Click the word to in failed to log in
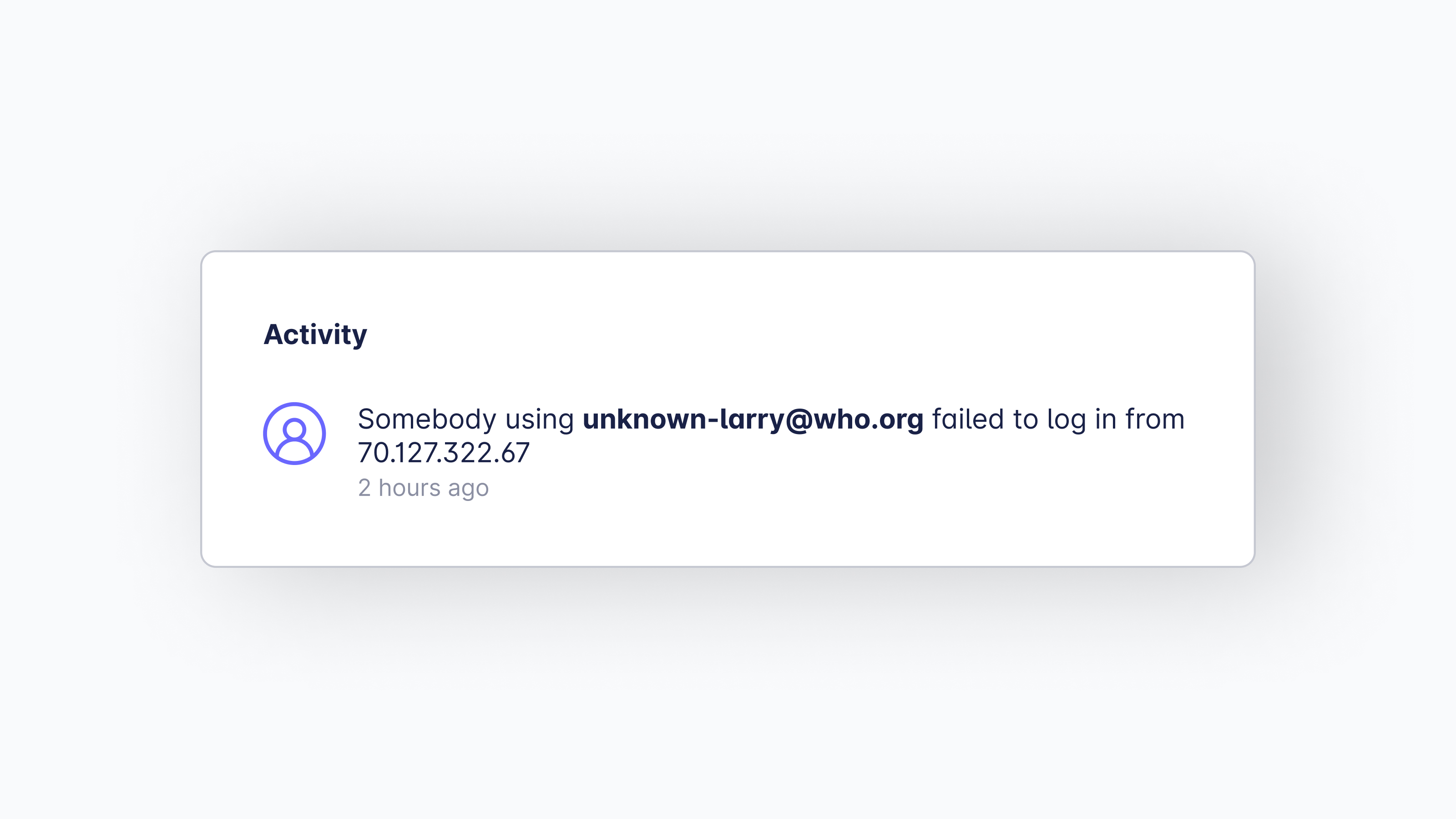 [1025, 420]
